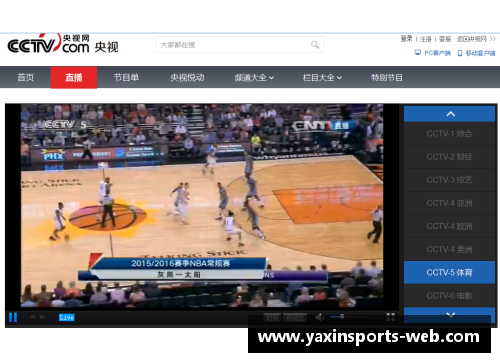Go to the 首页 tab
This screenshot has width=500, height=362.
(x=26, y=78)
